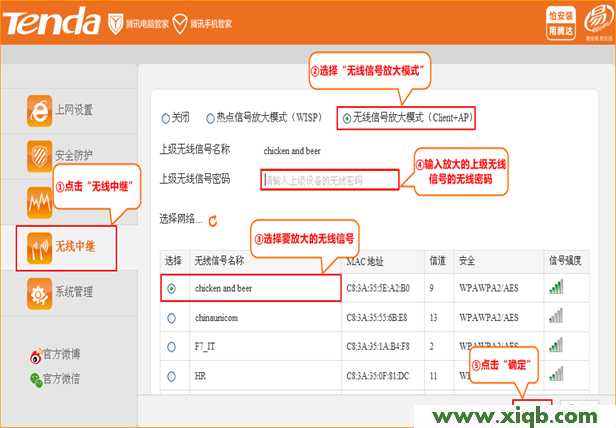The width and height of the screenshot is (616, 428).
Task: Click channel value 13 for chinaunicom
Action: tap(433, 318)
